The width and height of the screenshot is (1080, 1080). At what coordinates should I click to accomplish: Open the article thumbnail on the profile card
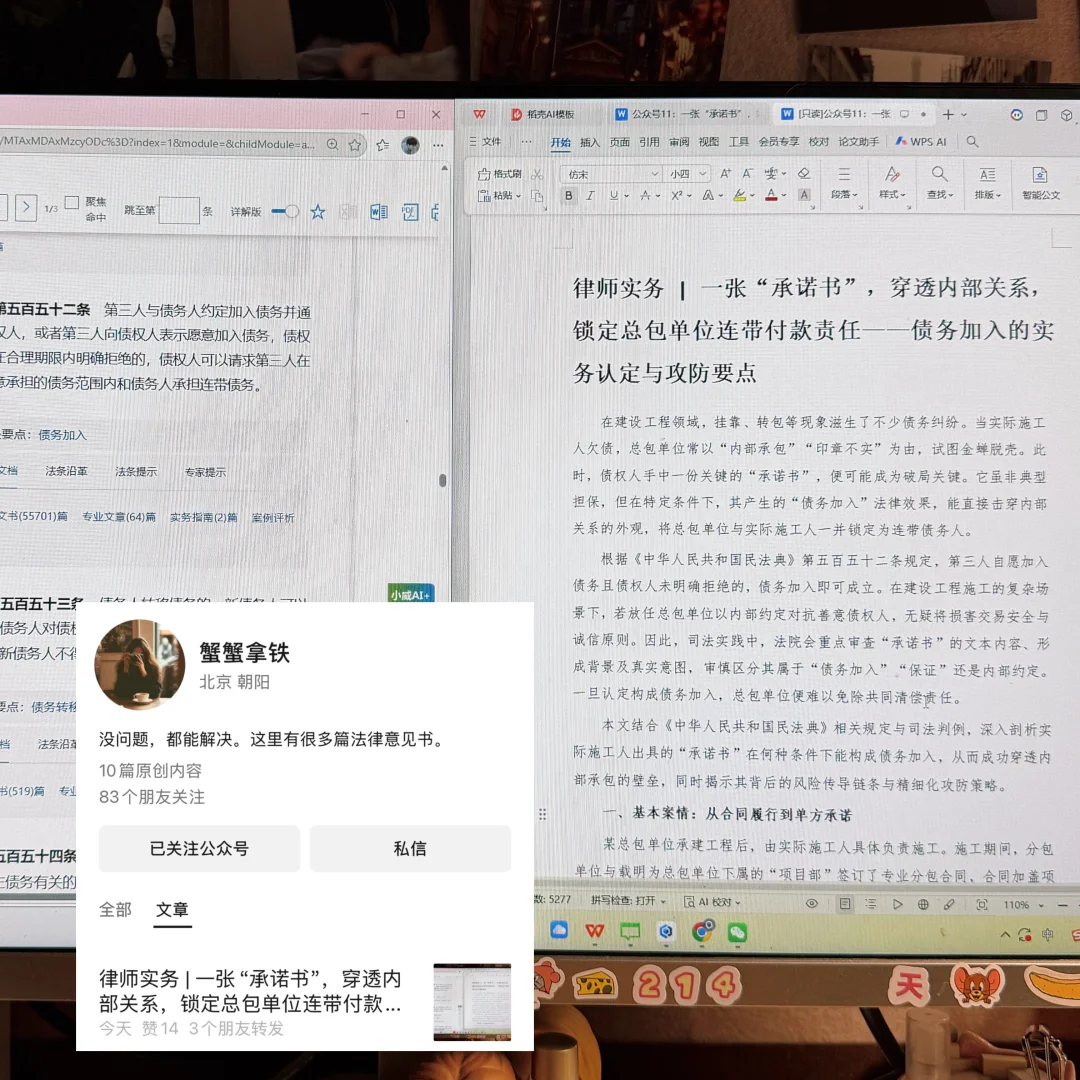tap(472, 1001)
